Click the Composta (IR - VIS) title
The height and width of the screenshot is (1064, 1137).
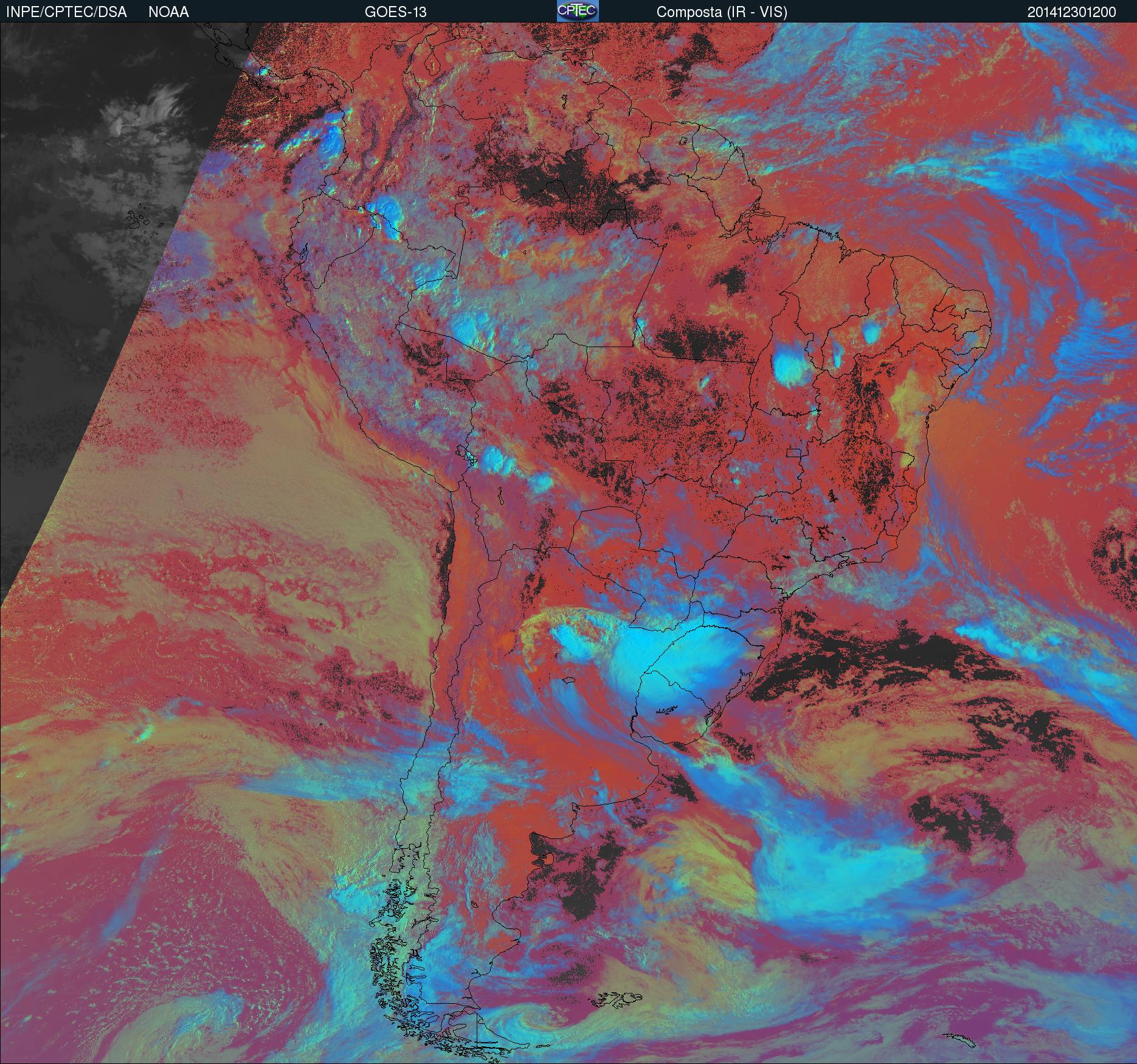722,12
